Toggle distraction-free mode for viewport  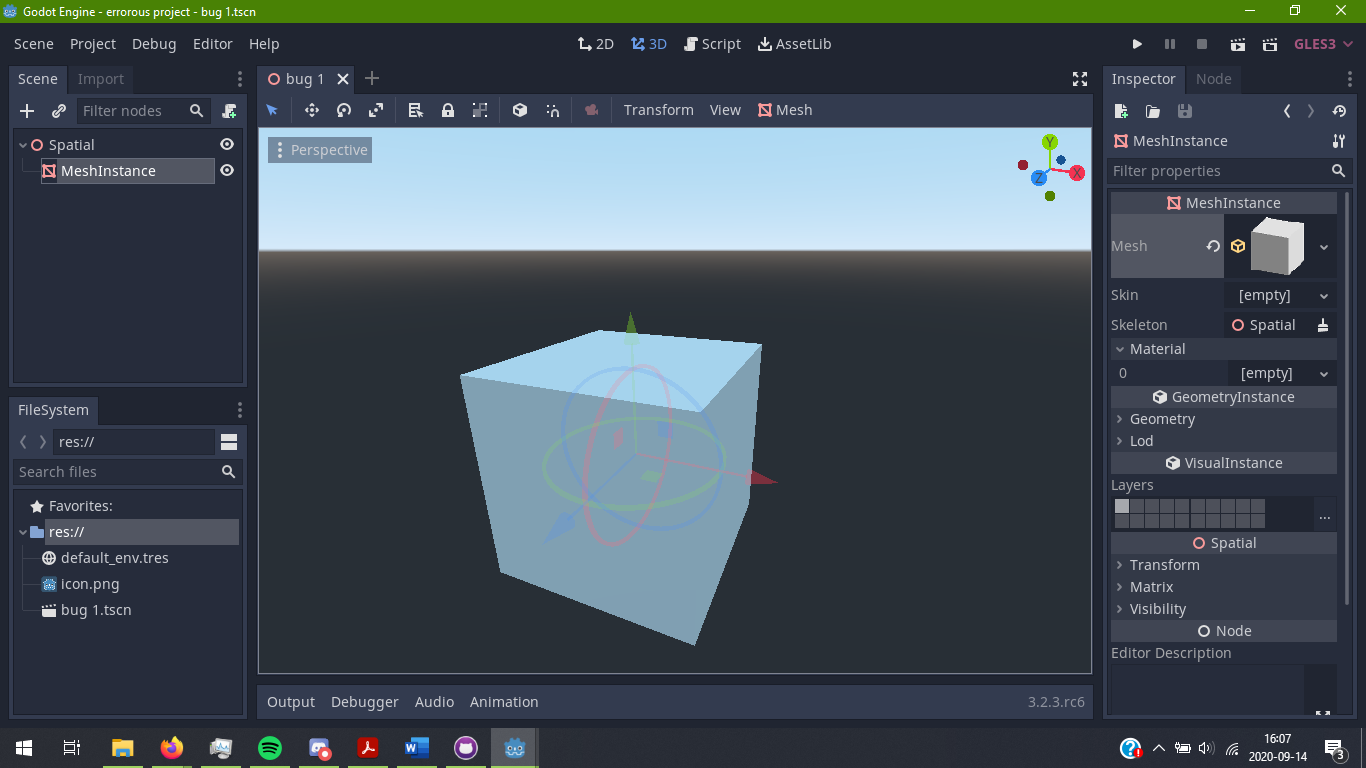coord(1080,79)
